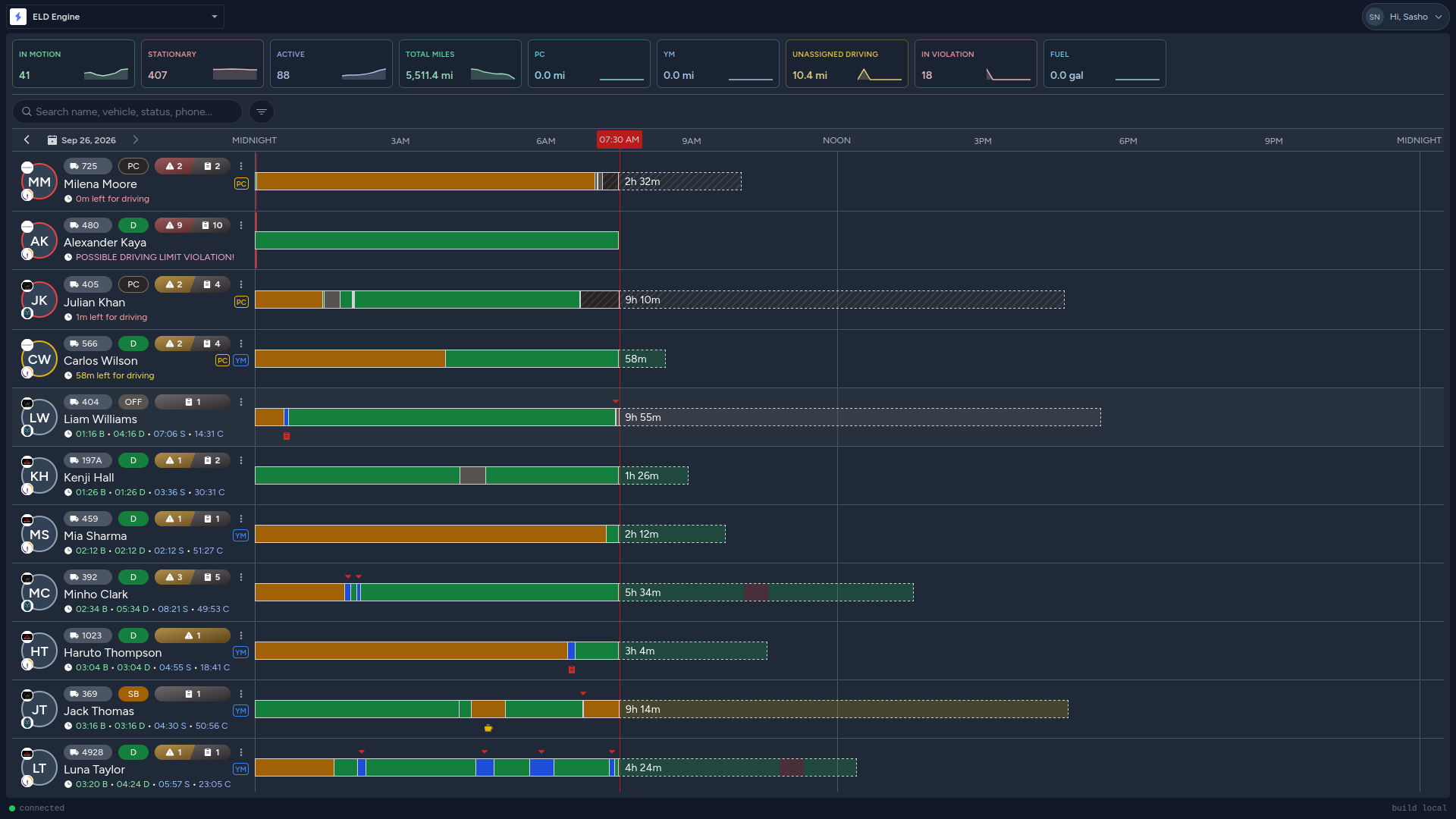Click the red log marker under Haruto Thompson's timeline
1456x819 pixels.
[572, 670]
